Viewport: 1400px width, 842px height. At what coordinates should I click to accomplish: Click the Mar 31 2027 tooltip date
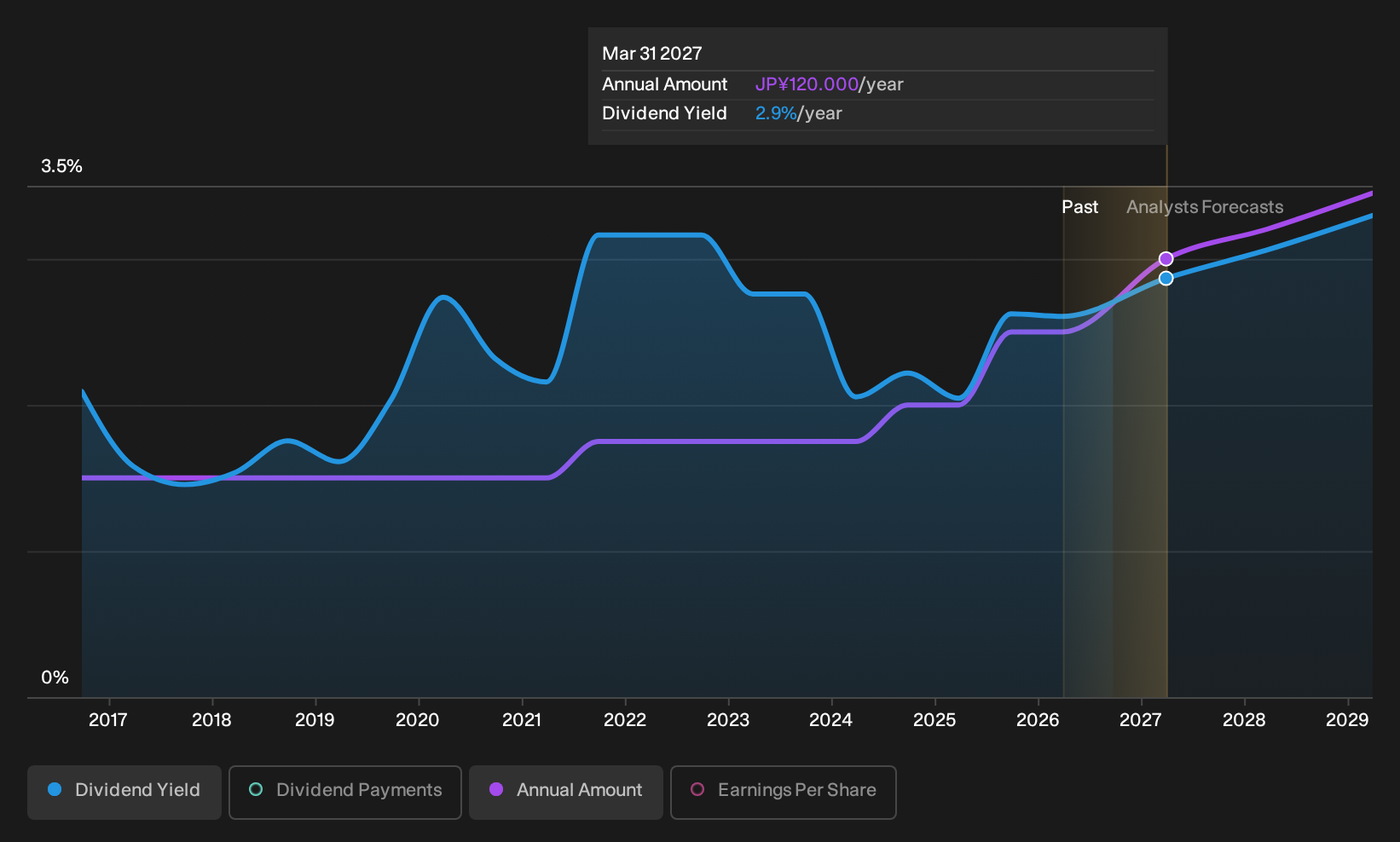pyautogui.click(x=652, y=54)
